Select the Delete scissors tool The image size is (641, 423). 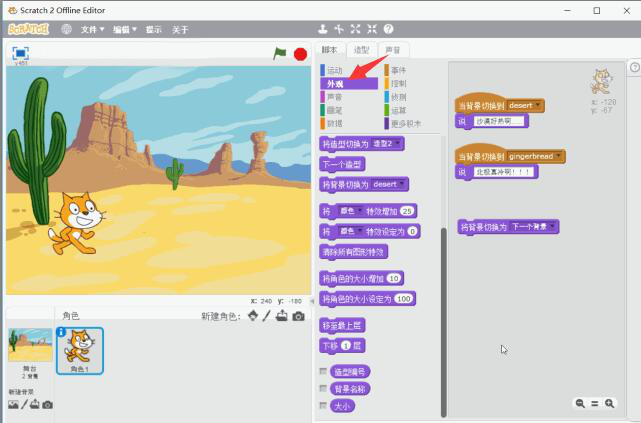339,29
